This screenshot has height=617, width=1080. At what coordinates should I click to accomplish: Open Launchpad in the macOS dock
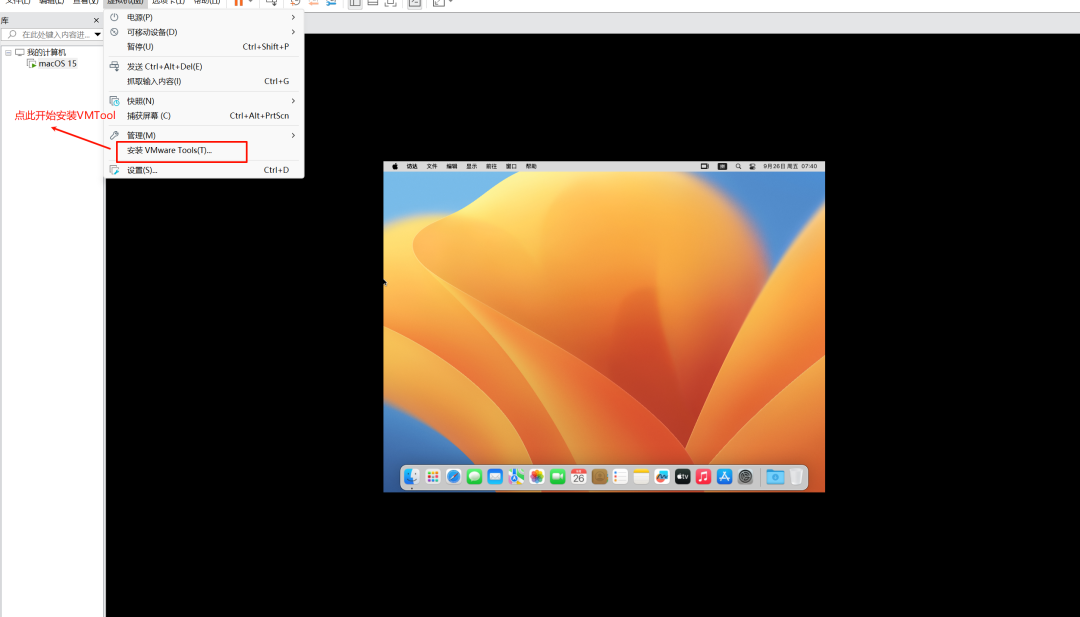[x=433, y=477]
